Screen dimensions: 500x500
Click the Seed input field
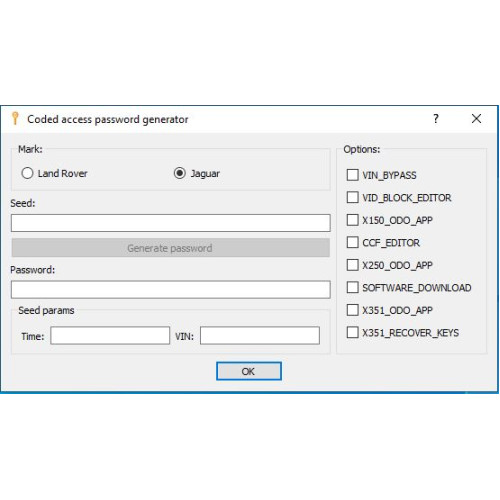coord(171,223)
